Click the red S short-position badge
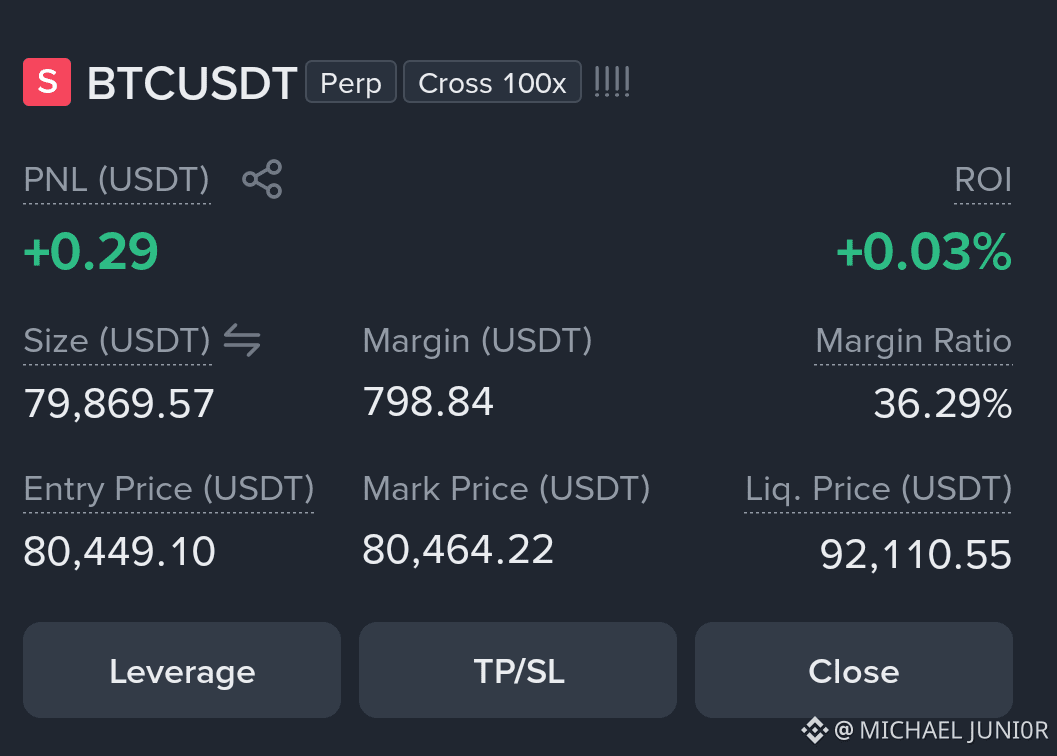1057x756 pixels. tap(47, 82)
